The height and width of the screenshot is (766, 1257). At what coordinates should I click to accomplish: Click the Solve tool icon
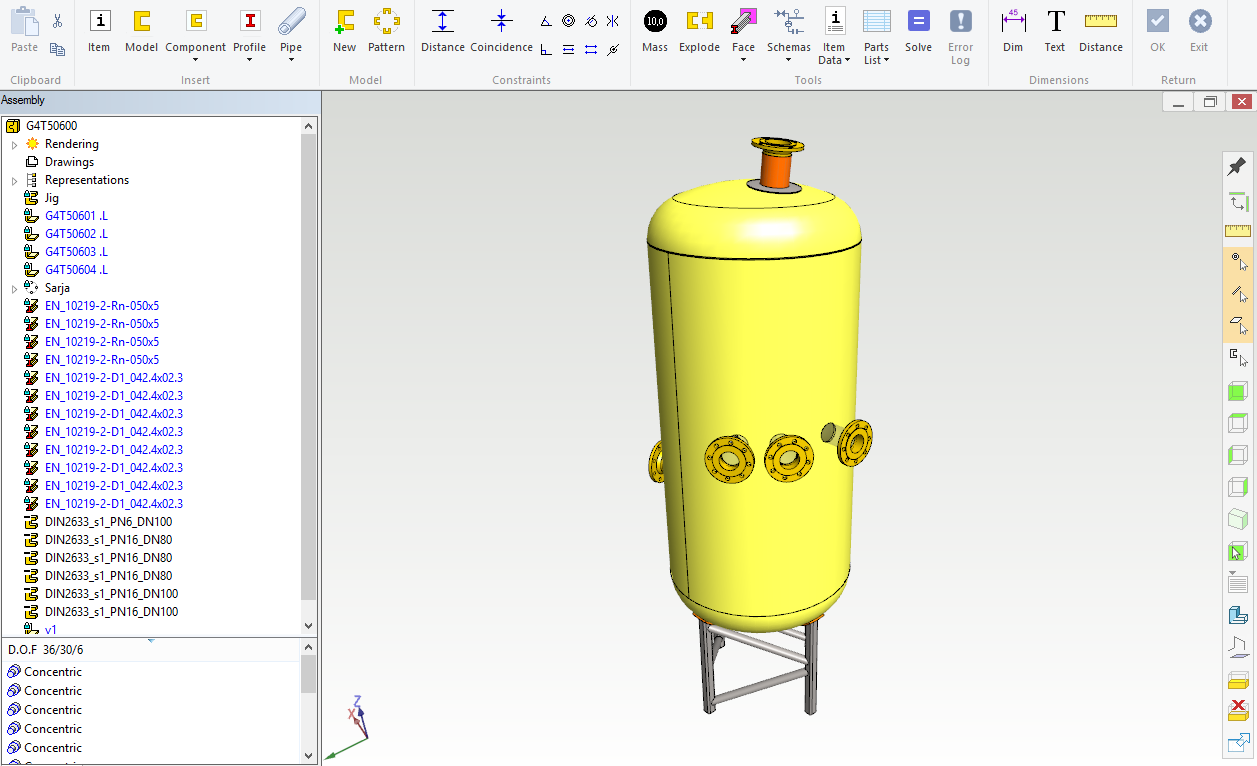pyautogui.click(x=918, y=30)
